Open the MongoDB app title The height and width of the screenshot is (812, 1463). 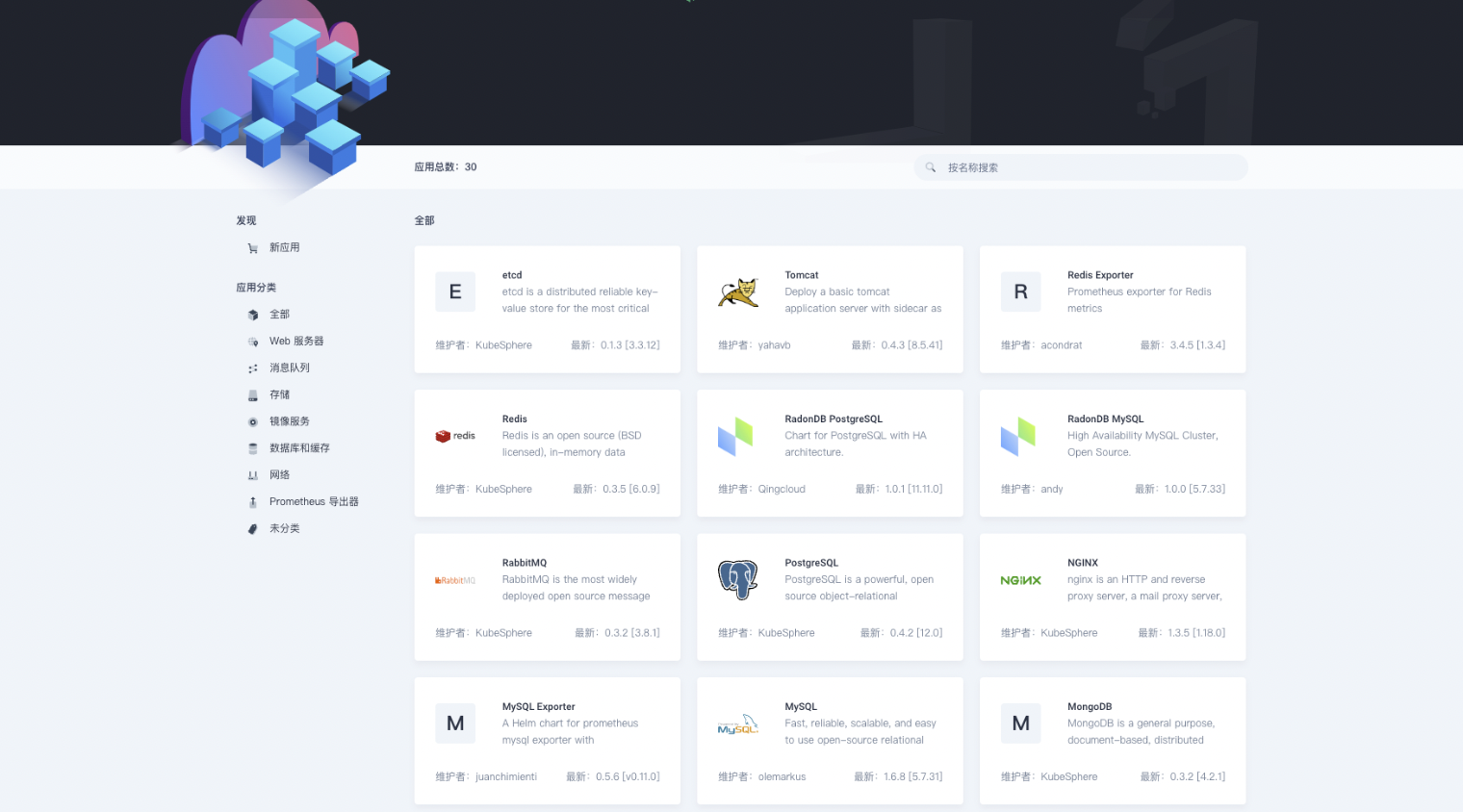pyautogui.click(x=1090, y=707)
